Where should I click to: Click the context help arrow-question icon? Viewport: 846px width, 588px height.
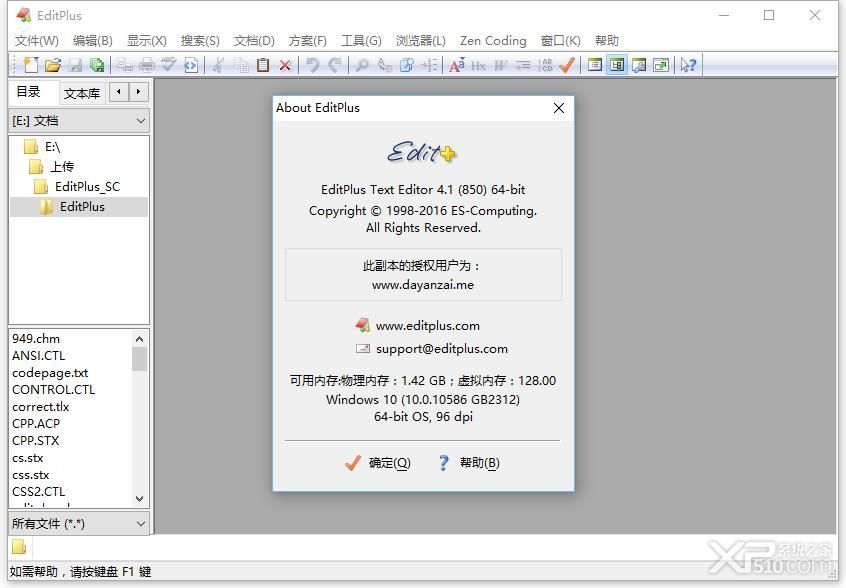click(688, 65)
